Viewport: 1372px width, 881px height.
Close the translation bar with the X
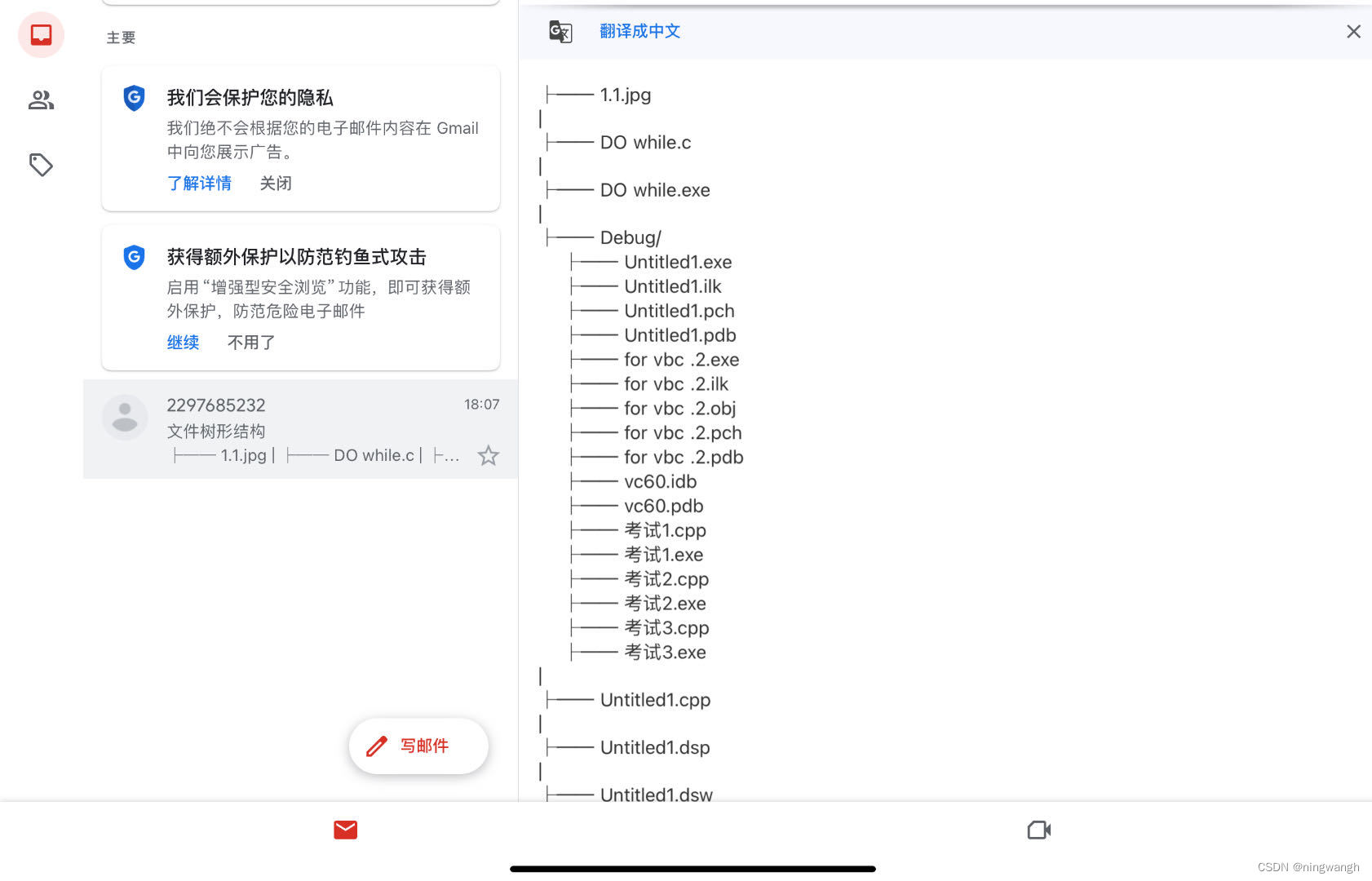click(x=1353, y=31)
